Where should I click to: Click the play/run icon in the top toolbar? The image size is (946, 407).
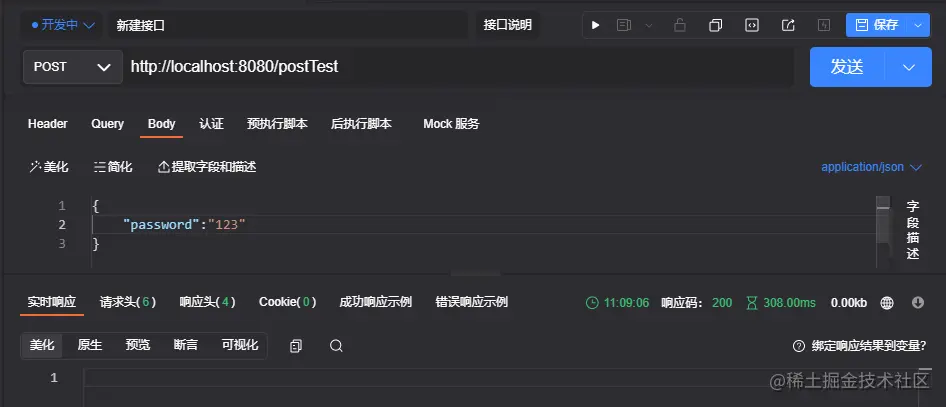pyautogui.click(x=595, y=25)
